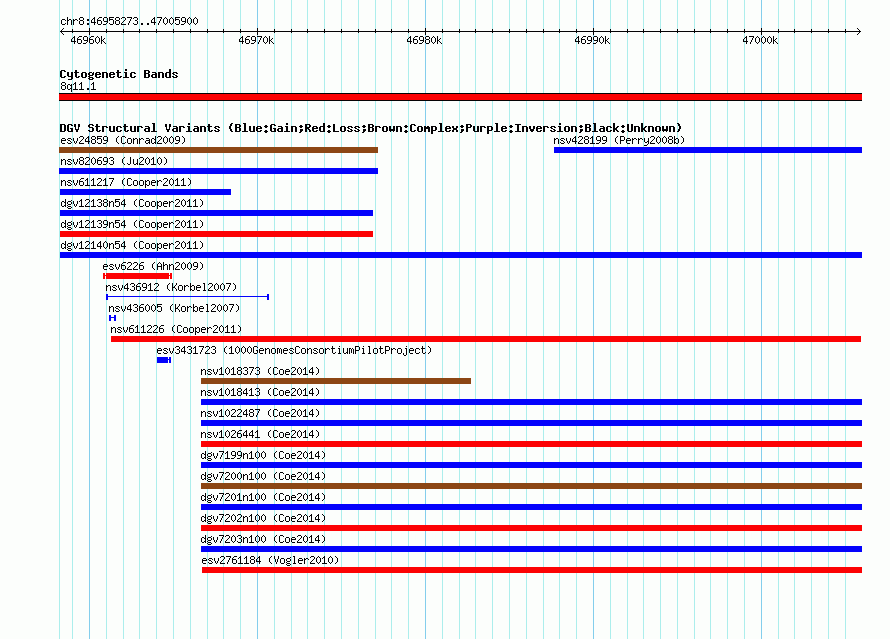
Task: Select the blue dgv12140n54 variant bar
Action: point(460,255)
